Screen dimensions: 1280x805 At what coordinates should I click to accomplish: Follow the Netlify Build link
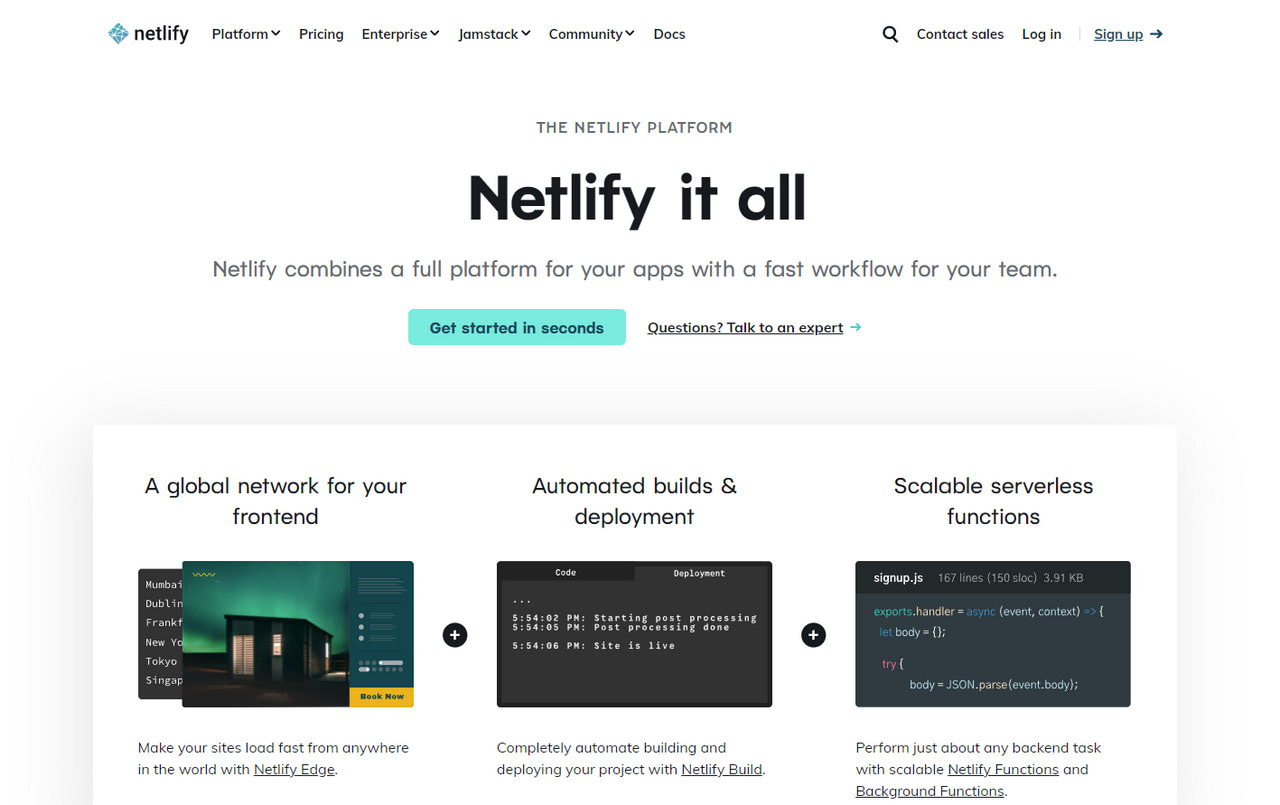(722, 769)
